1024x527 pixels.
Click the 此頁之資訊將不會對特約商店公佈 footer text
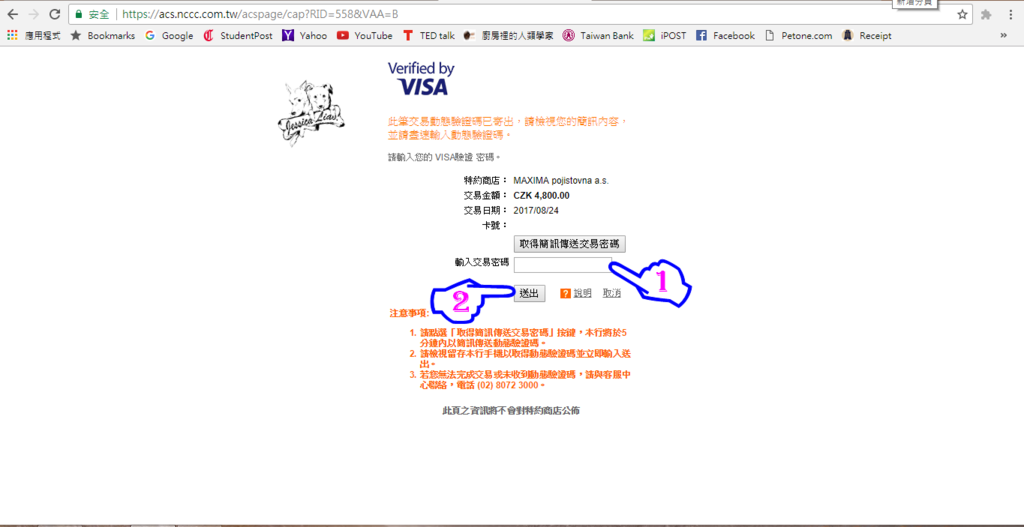click(511, 411)
